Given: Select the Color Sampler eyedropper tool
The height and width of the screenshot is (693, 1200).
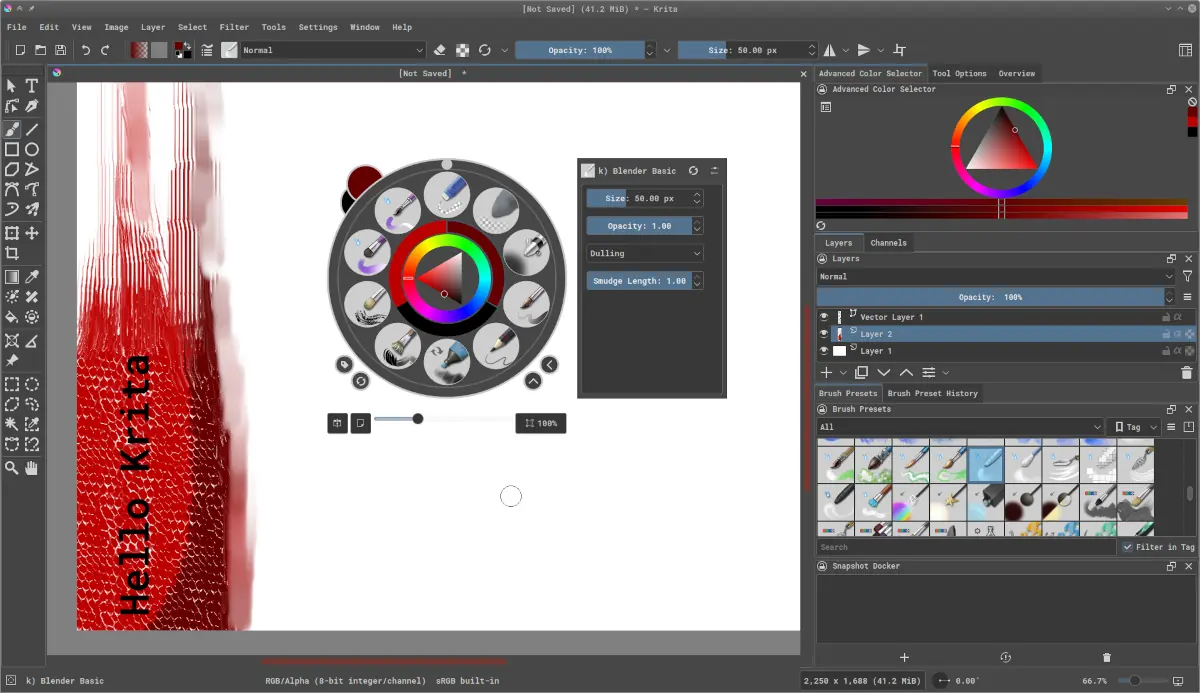Looking at the screenshot, I should point(32,277).
